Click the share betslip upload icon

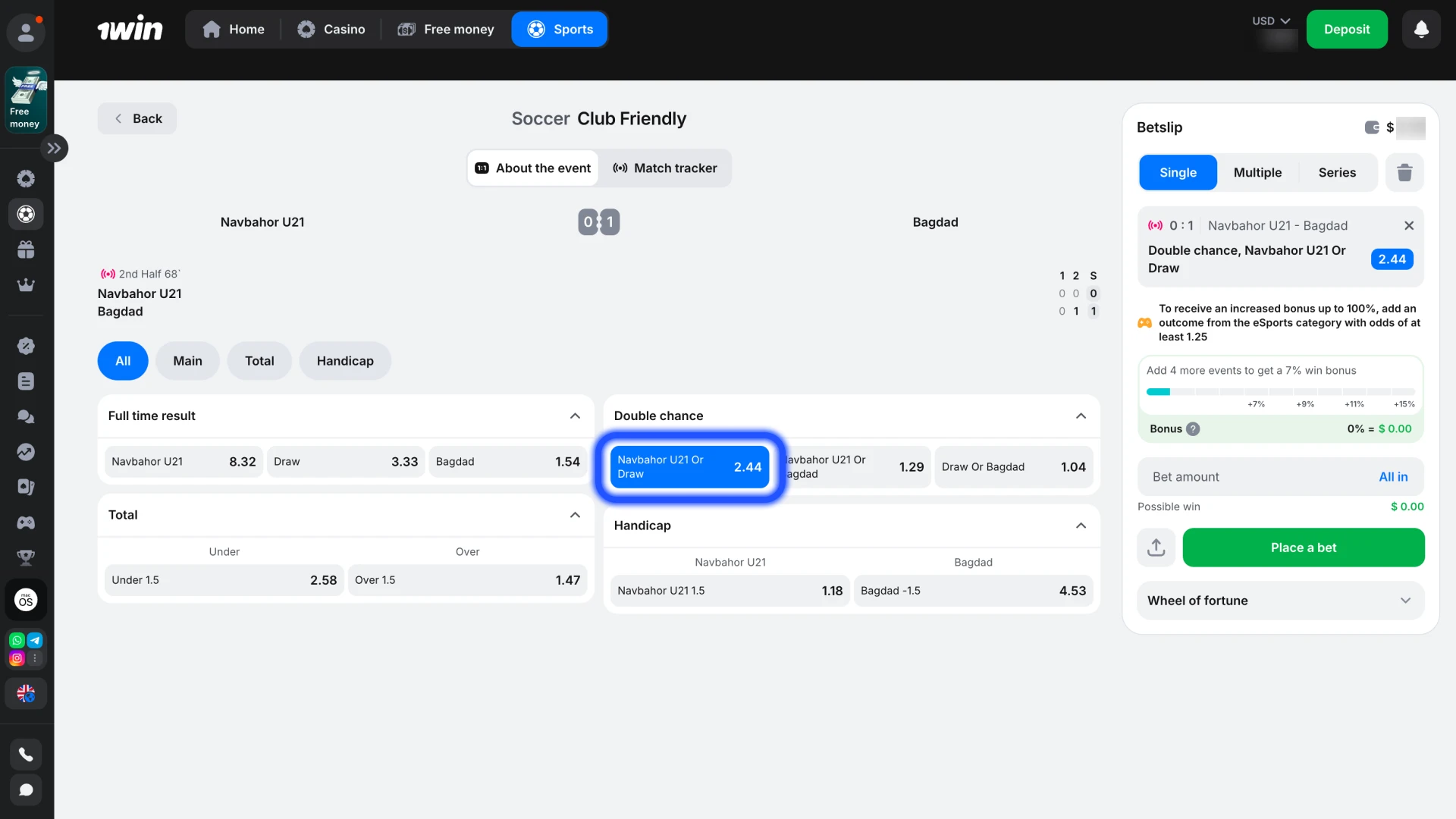(1156, 548)
